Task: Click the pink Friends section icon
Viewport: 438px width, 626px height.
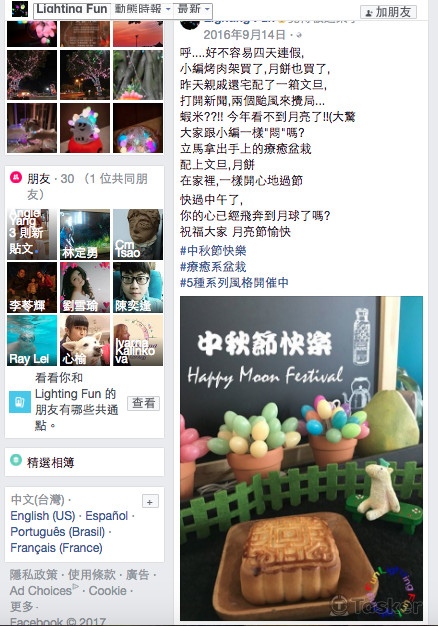Action: click(x=16, y=177)
